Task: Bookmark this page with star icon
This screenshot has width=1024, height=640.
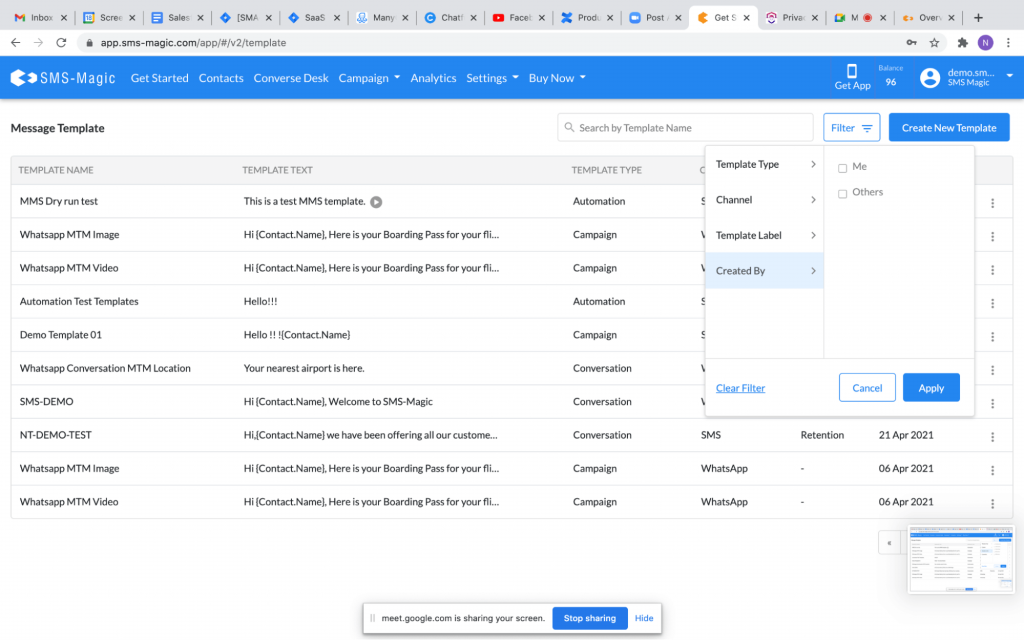Action: click(x=935, y=42)
